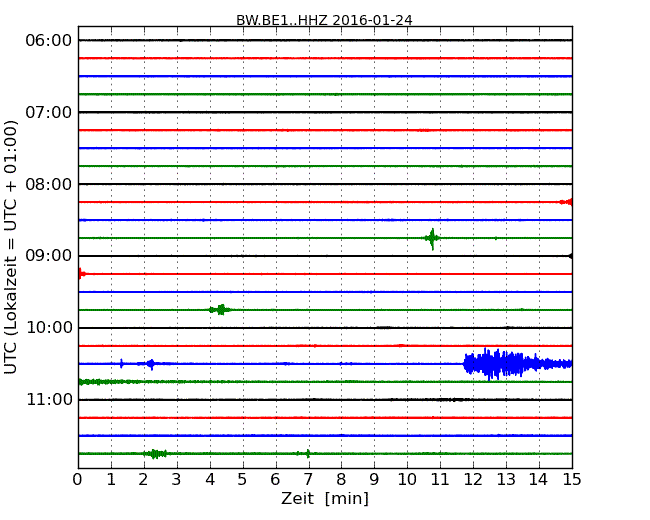Select the 07:00 time label
Image resolution: width=650 pixels, height=520 pixels.
coord(49,112)
